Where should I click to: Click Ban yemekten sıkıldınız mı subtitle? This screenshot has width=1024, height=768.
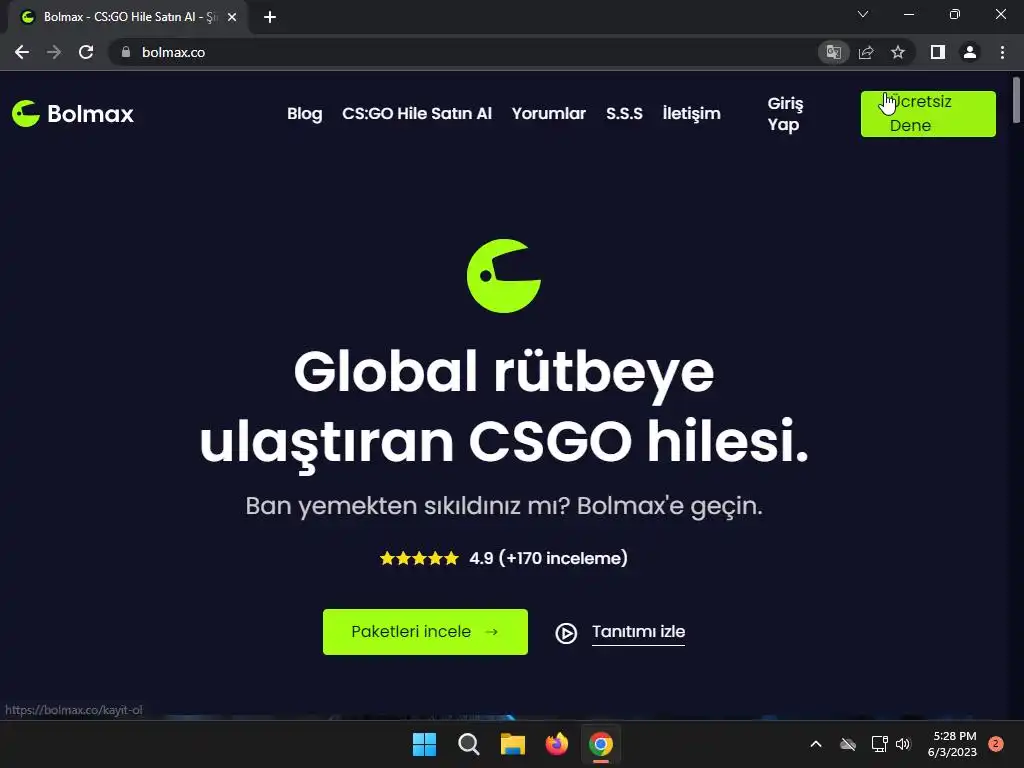(504, 505)
